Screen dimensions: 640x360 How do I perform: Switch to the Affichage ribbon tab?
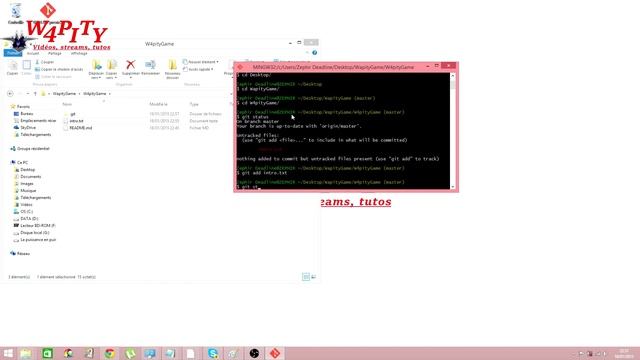[x=79, y=53]
